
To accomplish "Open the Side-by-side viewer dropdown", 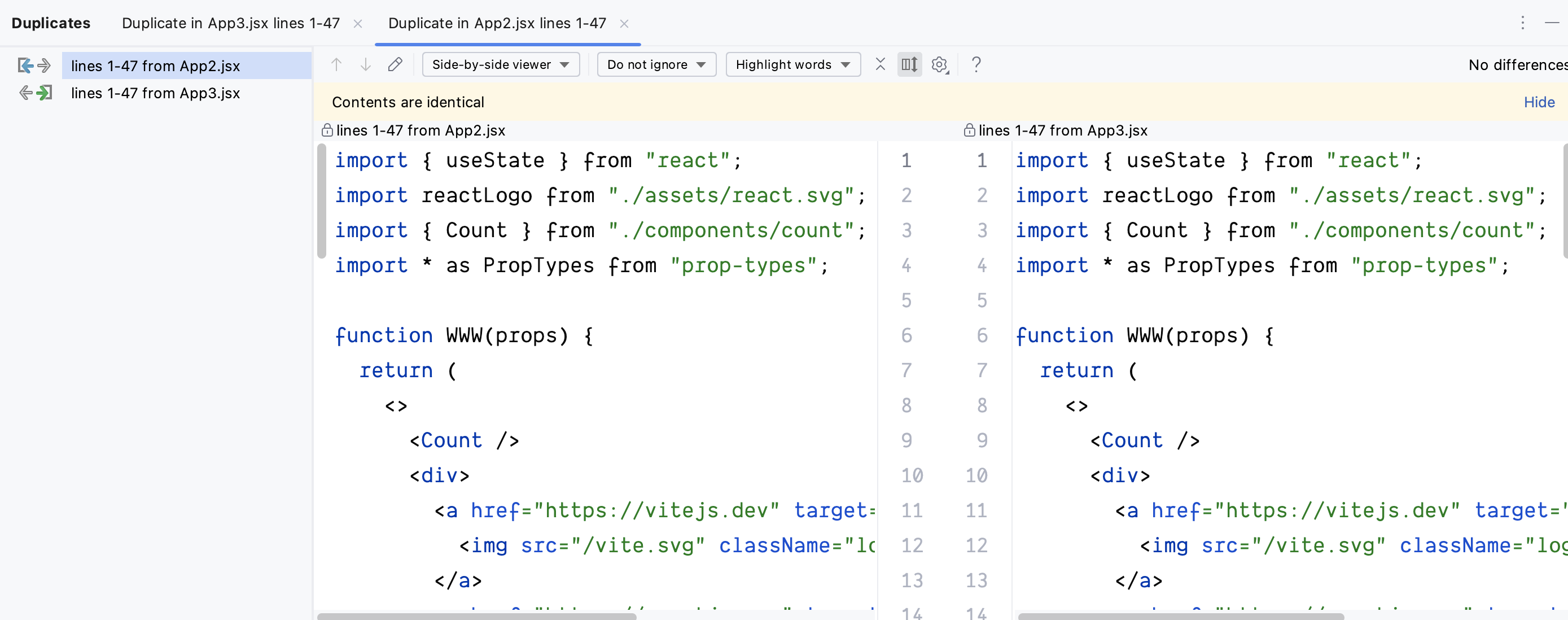I will pyautogui.click(x=500, y=64).
